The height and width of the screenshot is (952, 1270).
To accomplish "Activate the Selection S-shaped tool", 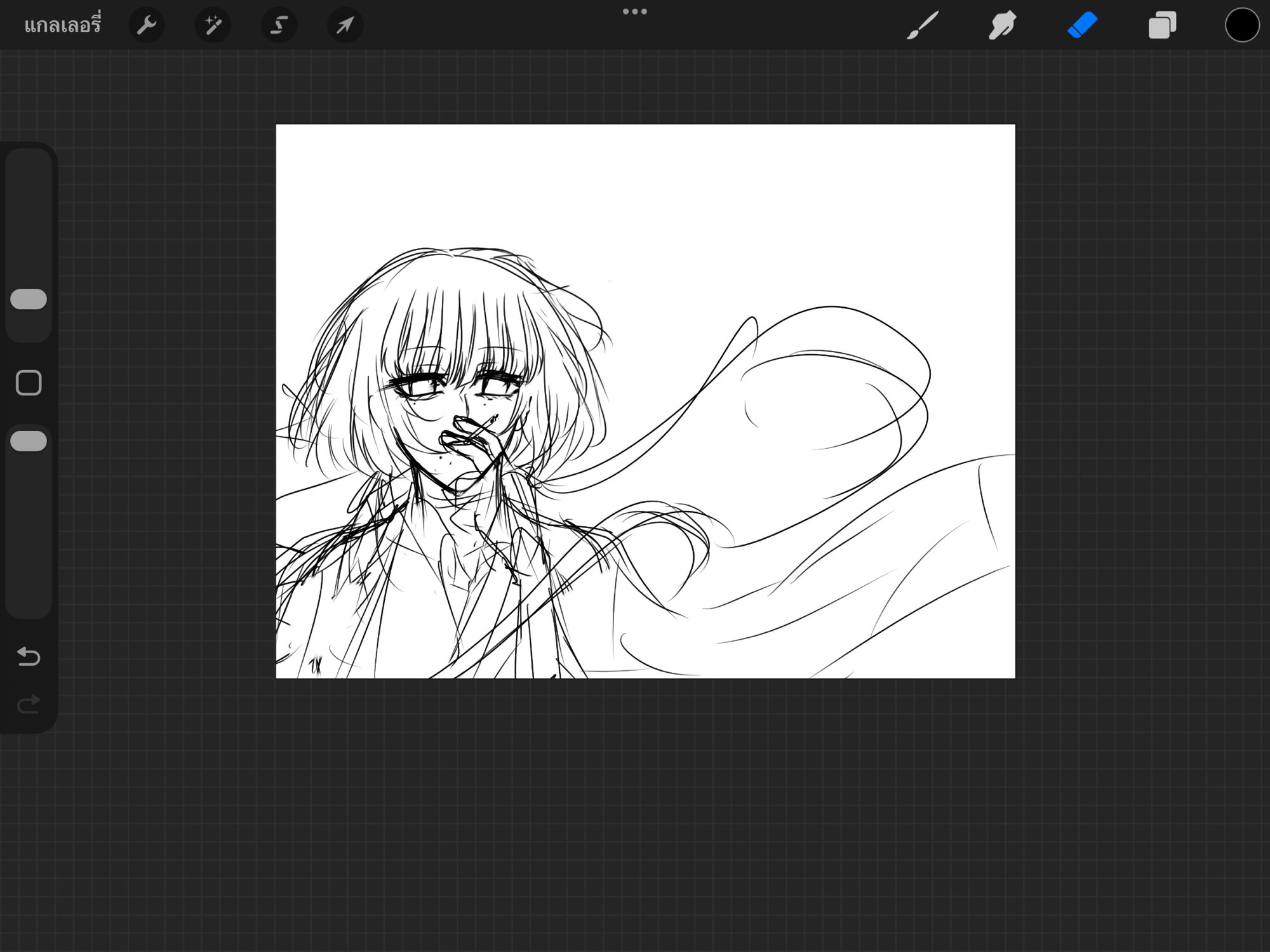I will [279, 25].
